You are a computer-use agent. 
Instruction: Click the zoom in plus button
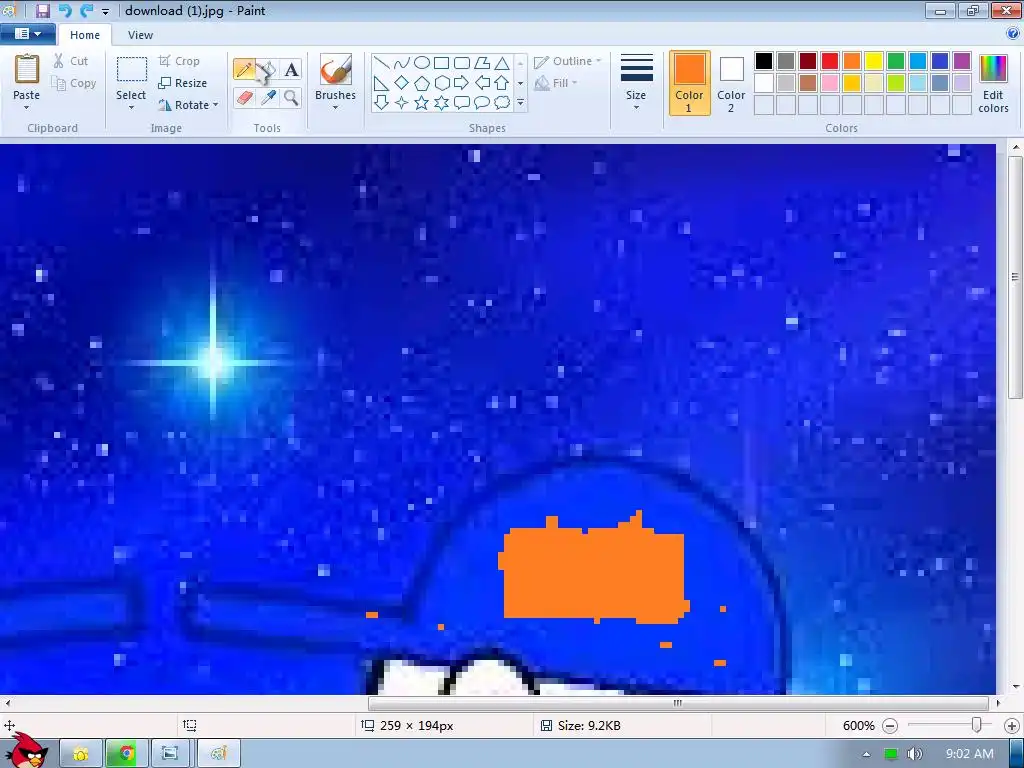coord(1012,726)
